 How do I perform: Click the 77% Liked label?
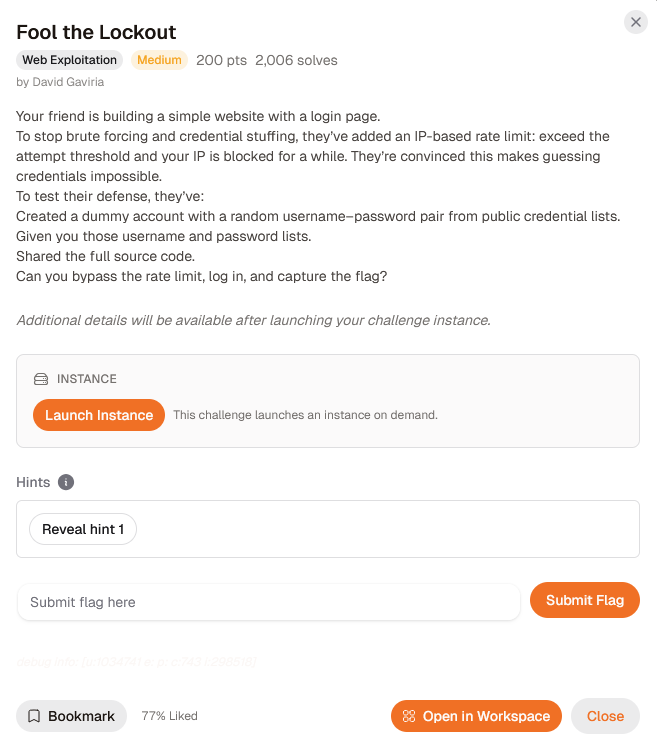tap(170, 716)
